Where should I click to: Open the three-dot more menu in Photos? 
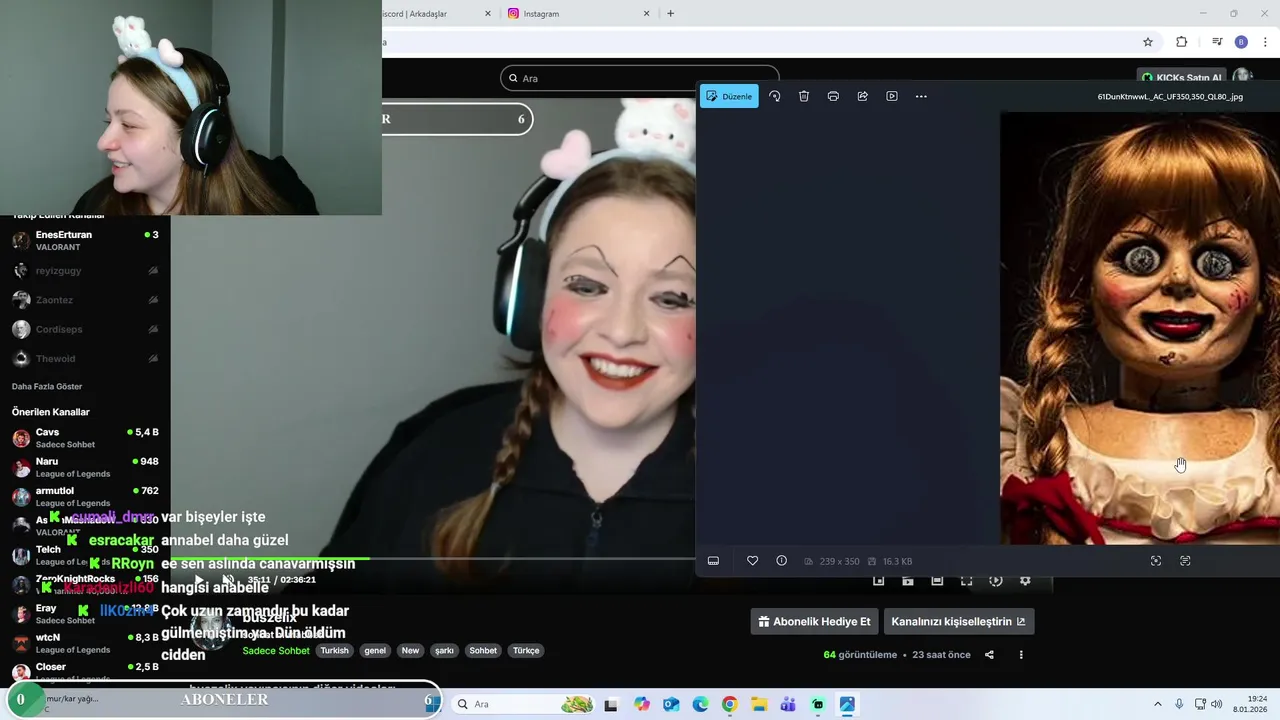pyautogui.click(x=921, y=96)
